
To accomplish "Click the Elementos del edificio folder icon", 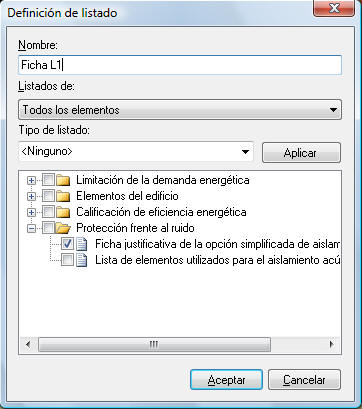I will coord(63,196).
